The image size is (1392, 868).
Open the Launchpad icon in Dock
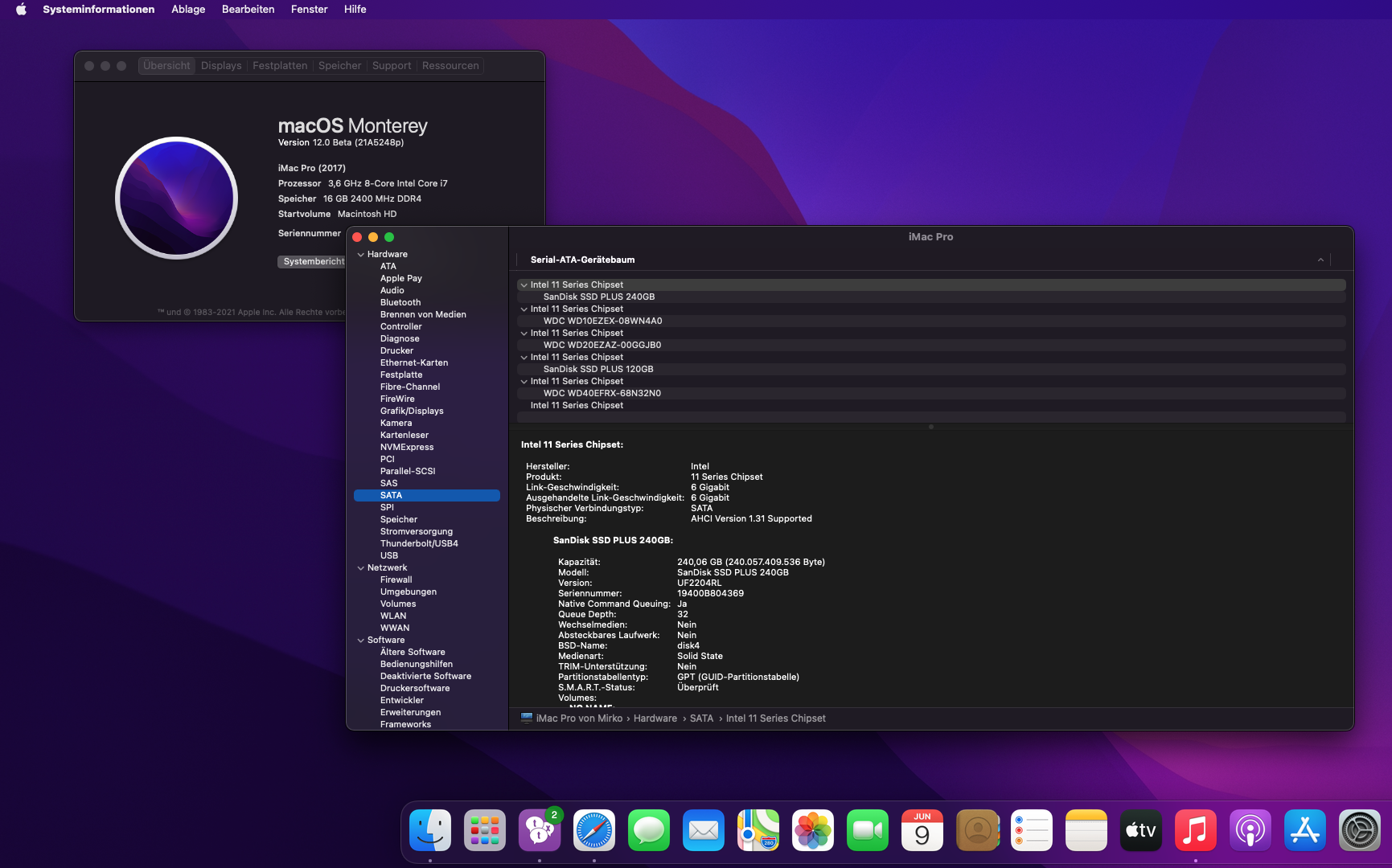point(485,830)
